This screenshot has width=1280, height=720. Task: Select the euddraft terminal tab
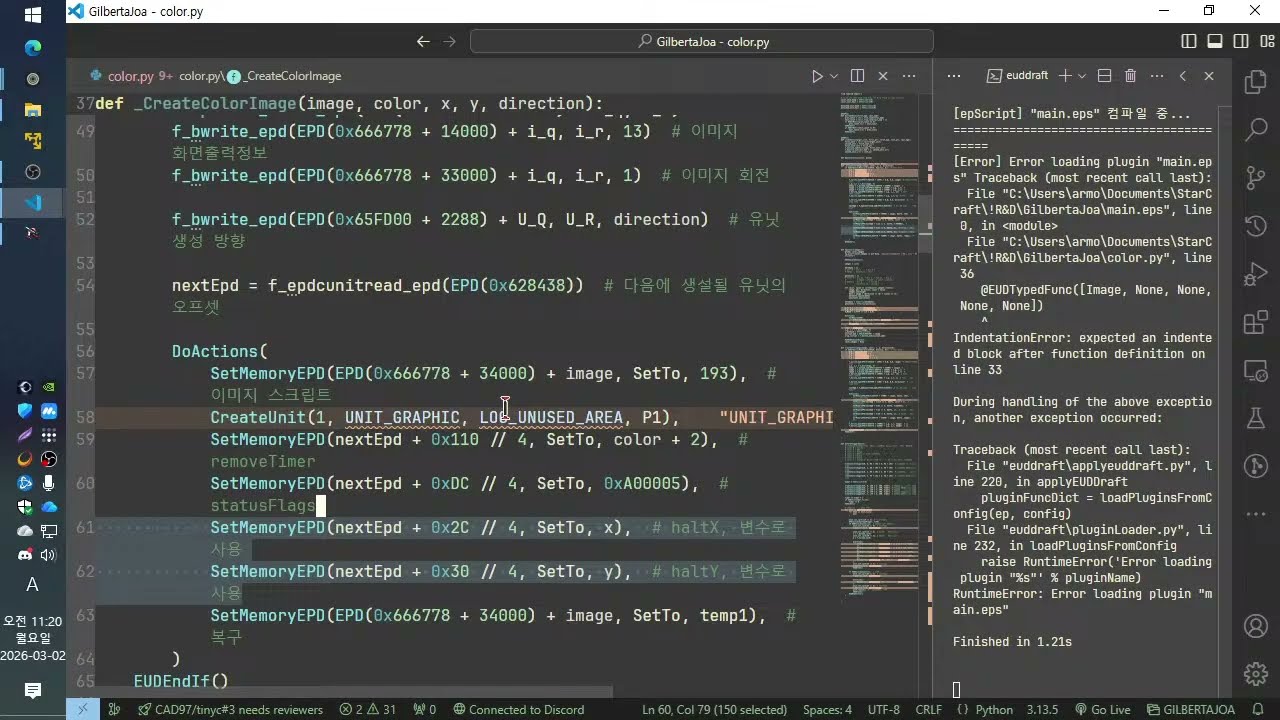1017,76
